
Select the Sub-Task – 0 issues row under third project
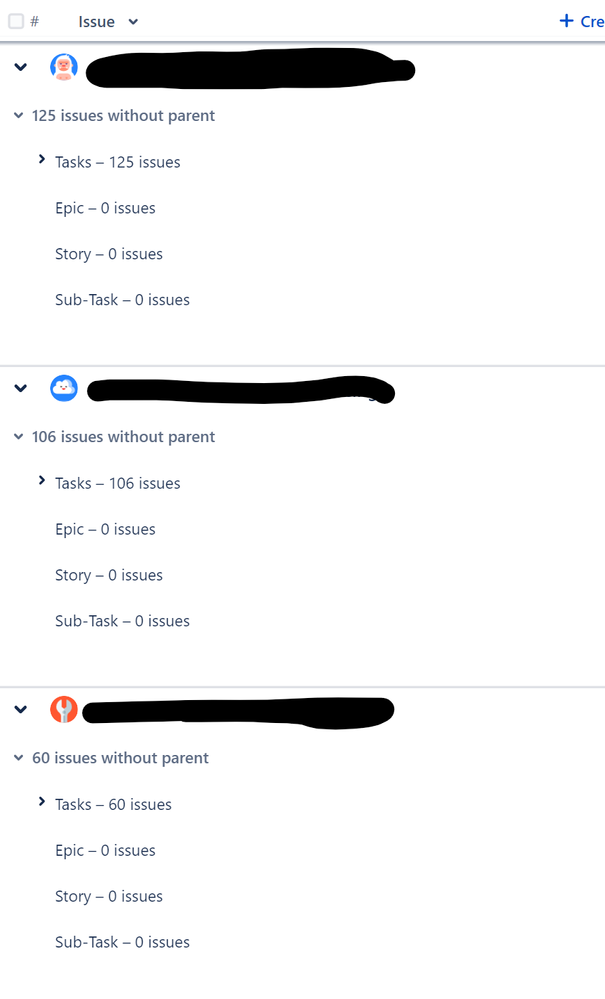click(122, 941)
